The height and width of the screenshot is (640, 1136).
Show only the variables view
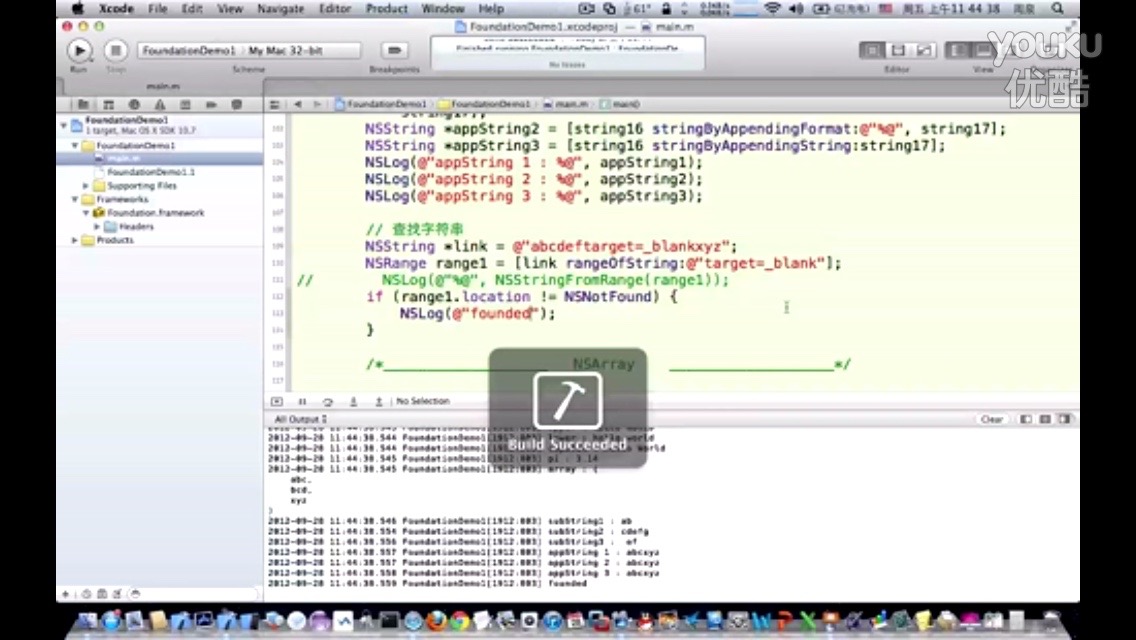(x=1026, y=419)
